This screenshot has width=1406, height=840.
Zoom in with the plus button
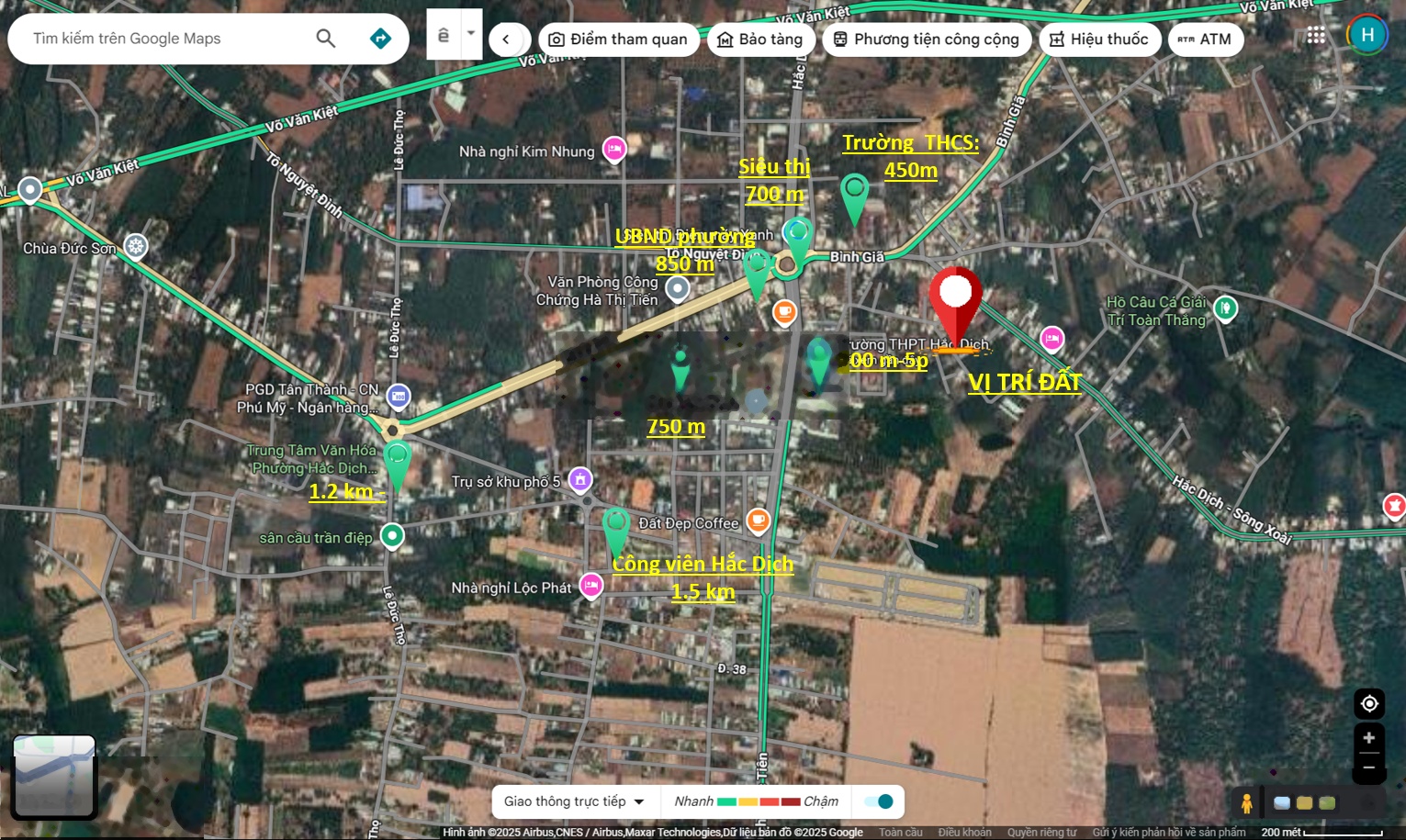[x=1369, y=738]
